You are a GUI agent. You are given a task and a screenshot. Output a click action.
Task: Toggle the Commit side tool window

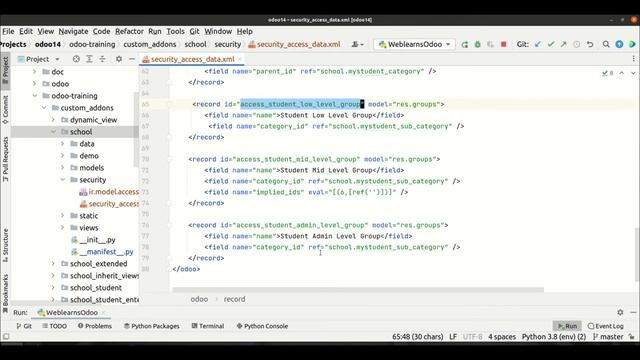pos(5,109)
